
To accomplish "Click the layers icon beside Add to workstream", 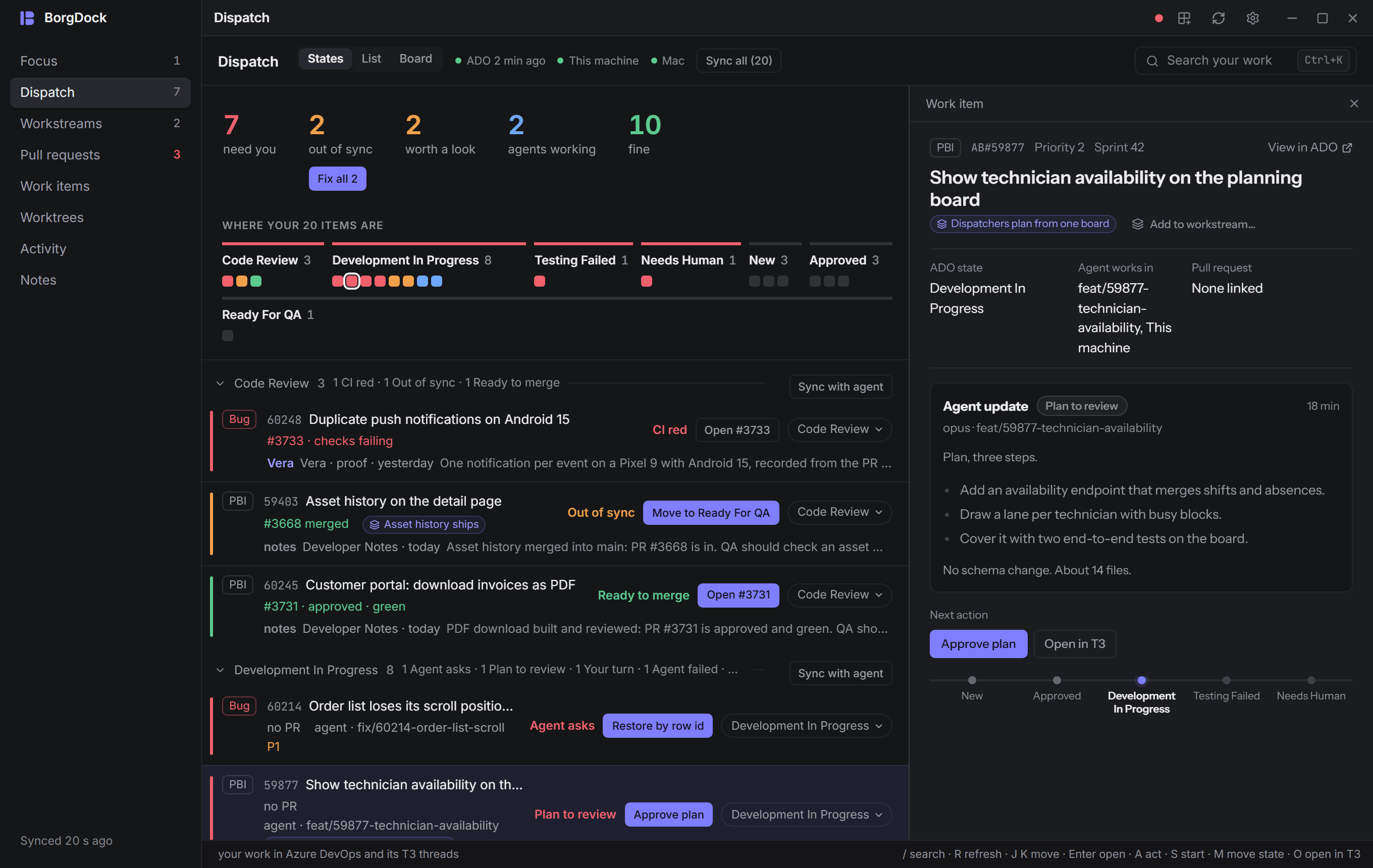I will (1137, 225).
